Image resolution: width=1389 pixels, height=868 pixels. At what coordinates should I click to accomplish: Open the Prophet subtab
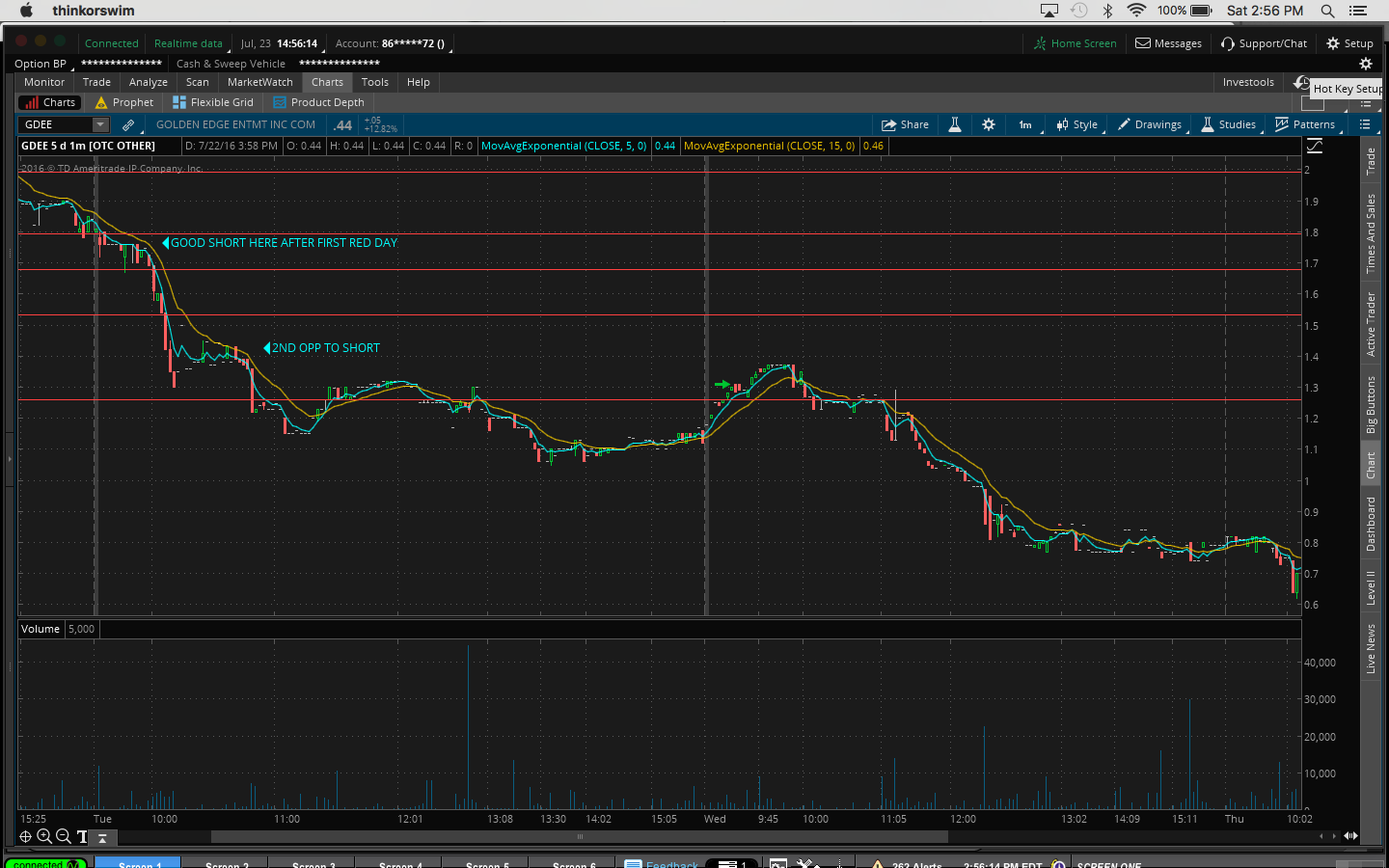124,102
